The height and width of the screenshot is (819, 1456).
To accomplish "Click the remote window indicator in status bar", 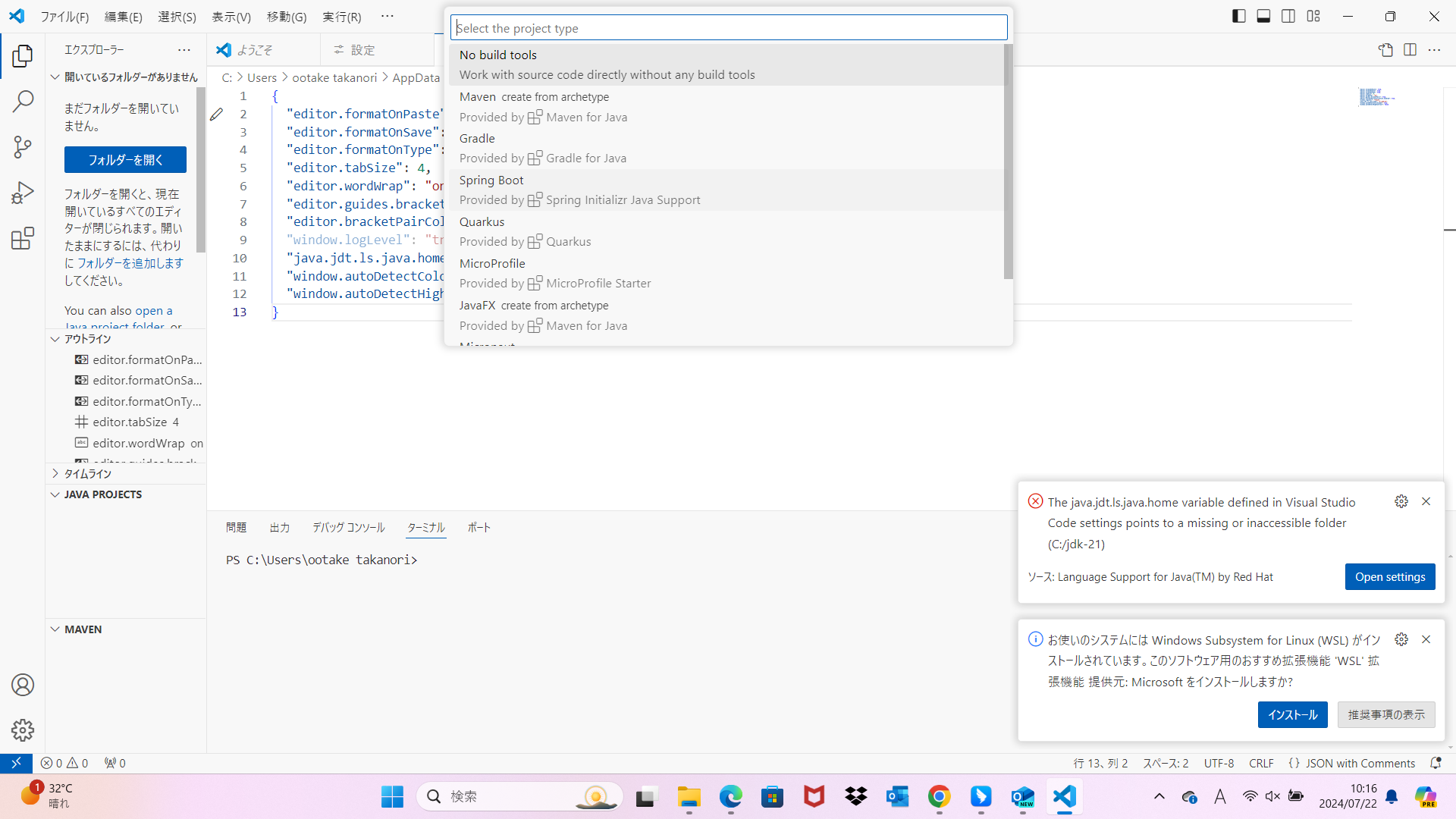I will click(16, 763).
